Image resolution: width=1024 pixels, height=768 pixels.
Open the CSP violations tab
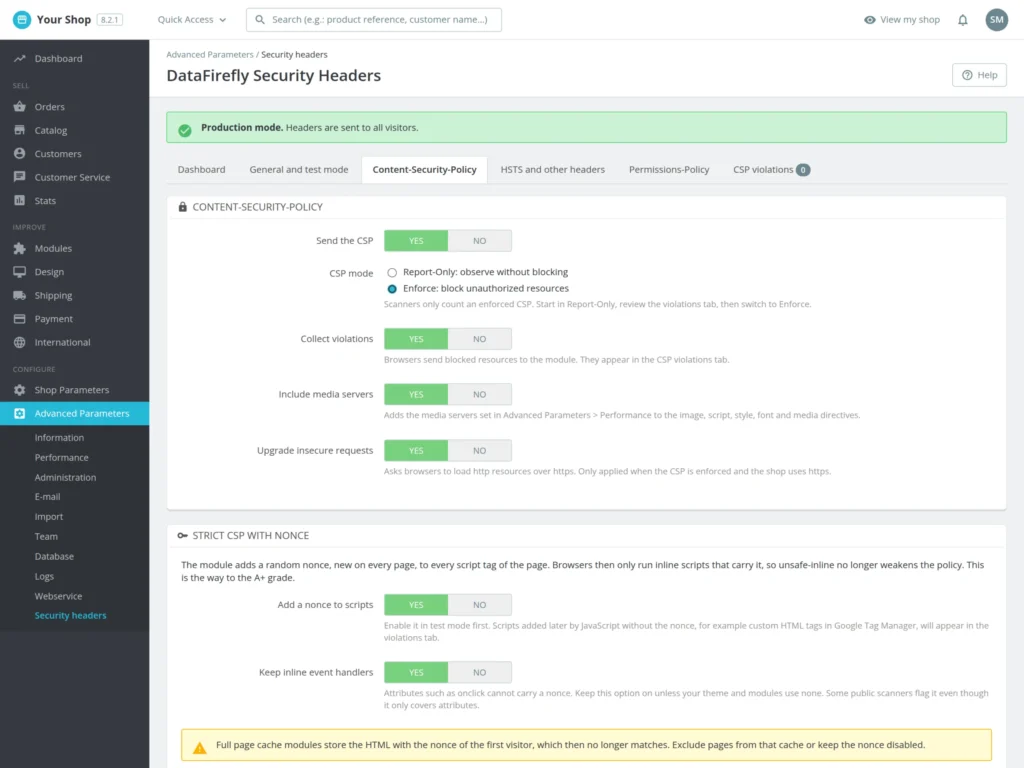tap(771, 170)
